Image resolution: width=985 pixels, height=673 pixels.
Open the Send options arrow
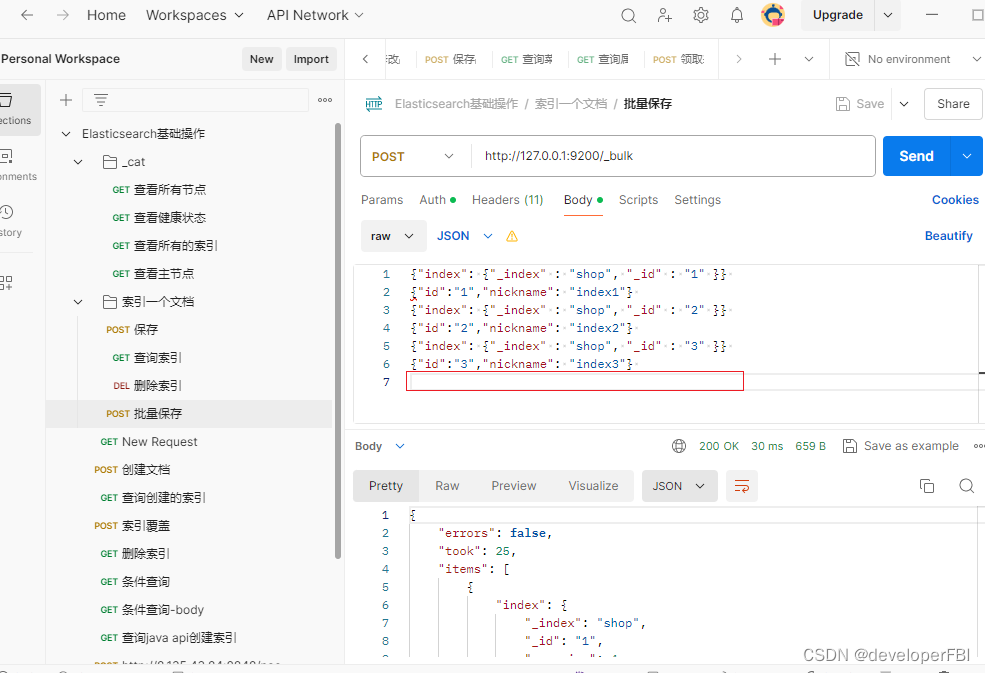click(x=967, y=156)
